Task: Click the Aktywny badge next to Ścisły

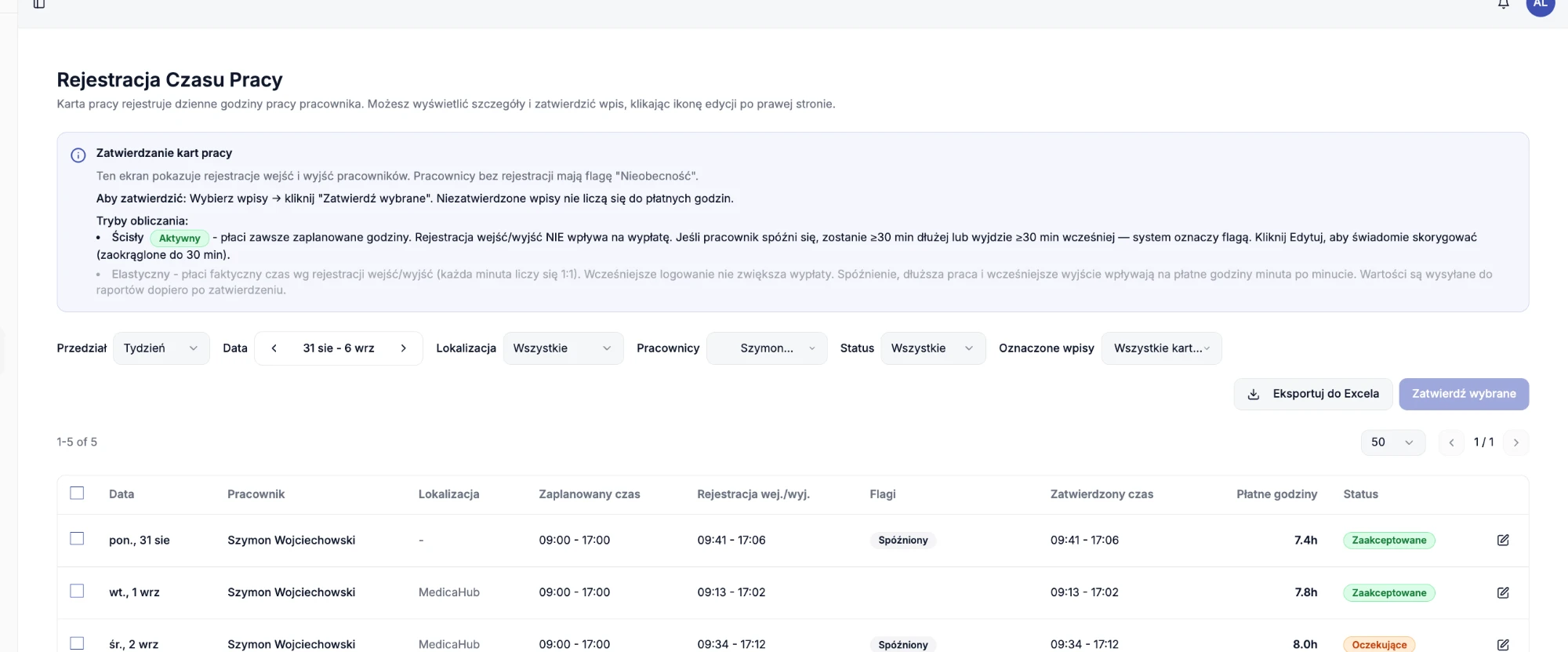Action: [x=180, y=238]
